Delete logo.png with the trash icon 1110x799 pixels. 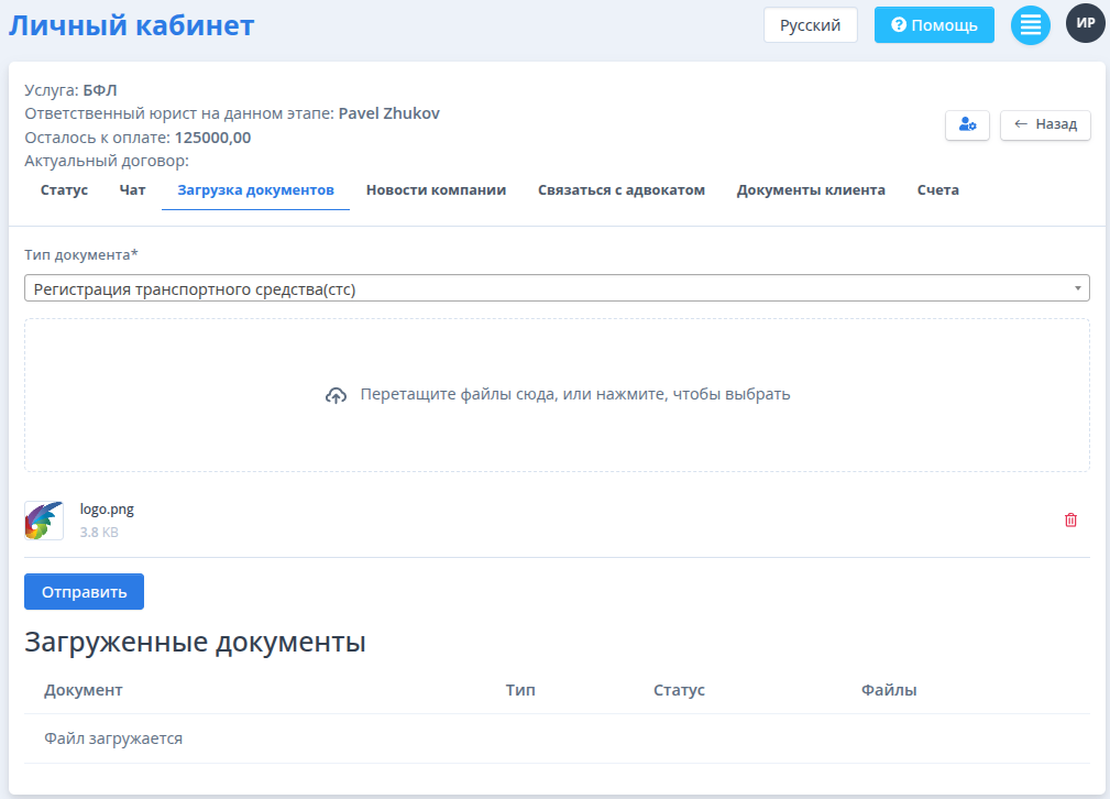point(1070,519)
